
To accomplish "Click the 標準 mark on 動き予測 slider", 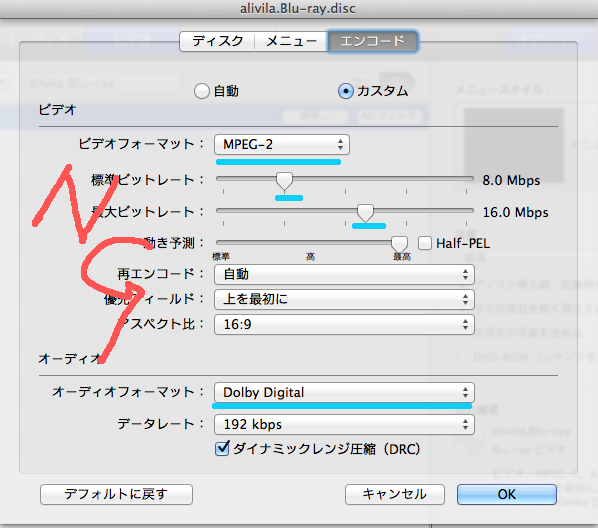I will pyautogui.click(x=221, y=256).
